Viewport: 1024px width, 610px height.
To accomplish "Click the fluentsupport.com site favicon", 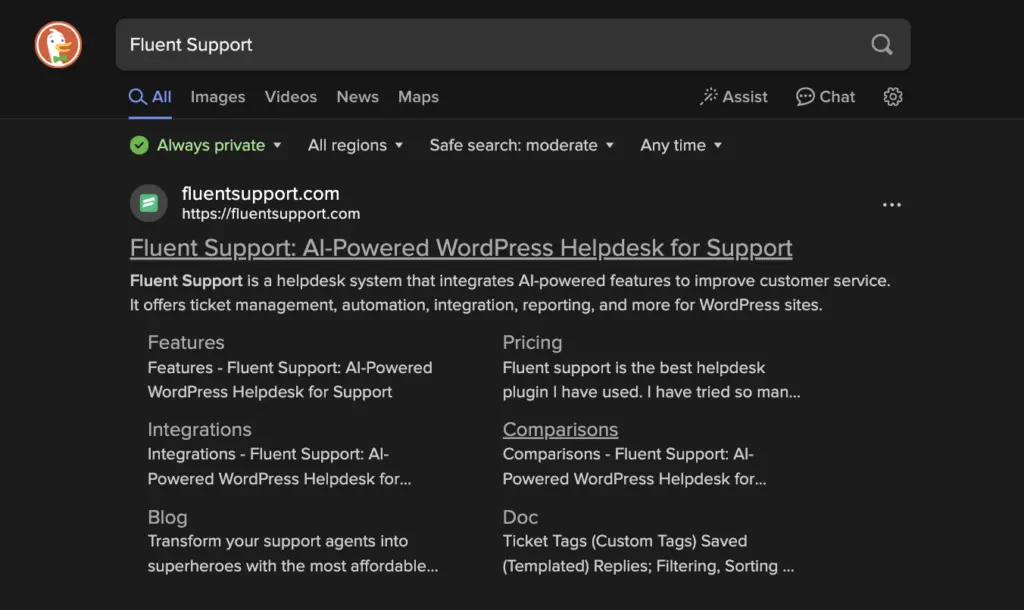I will pyautogui.click(x=149, y=203).
